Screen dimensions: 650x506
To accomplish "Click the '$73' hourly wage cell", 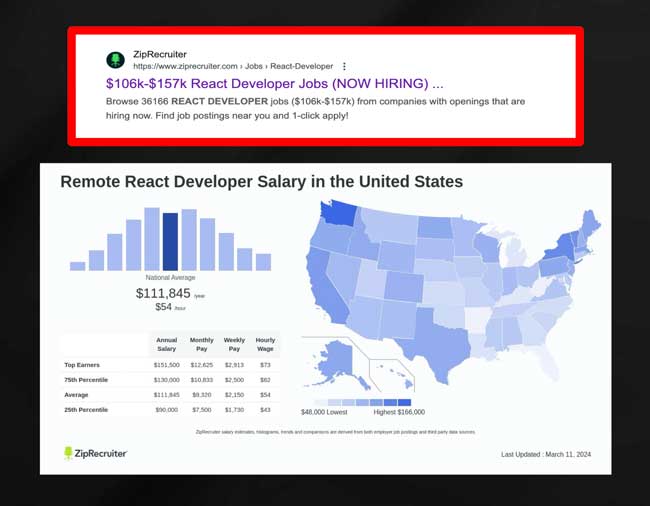I will [x=265, y=365].
